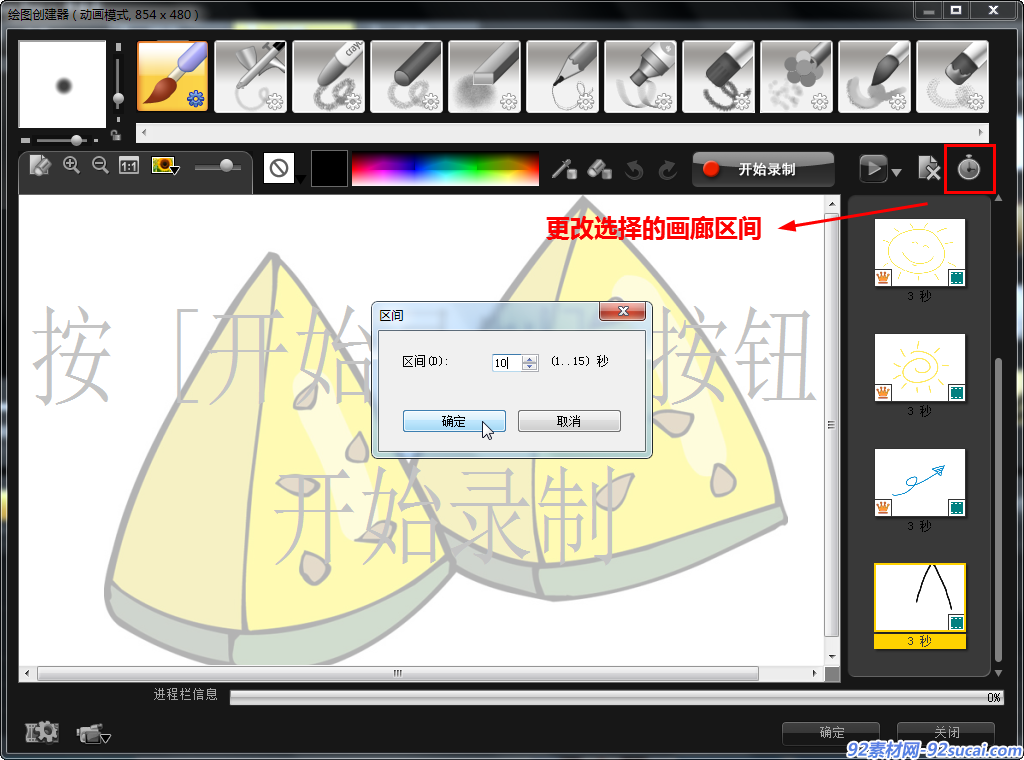This screenshot has height=760, width=1024.
Task: Click canvas vertical scrollbar down arrow
Action: 832,656
